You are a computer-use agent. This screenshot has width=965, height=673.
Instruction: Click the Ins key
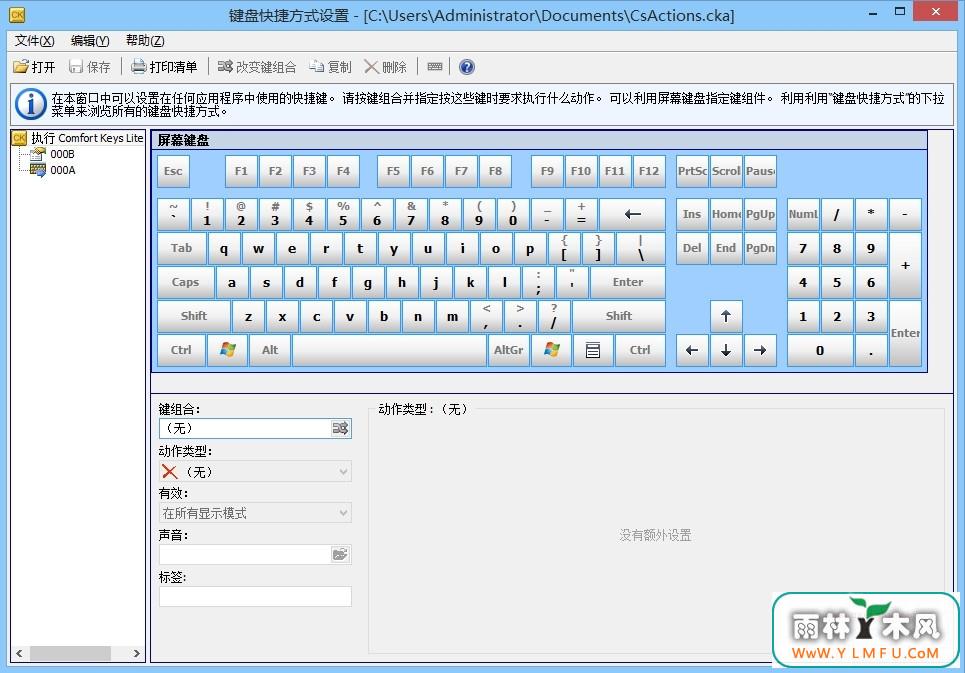692,214
